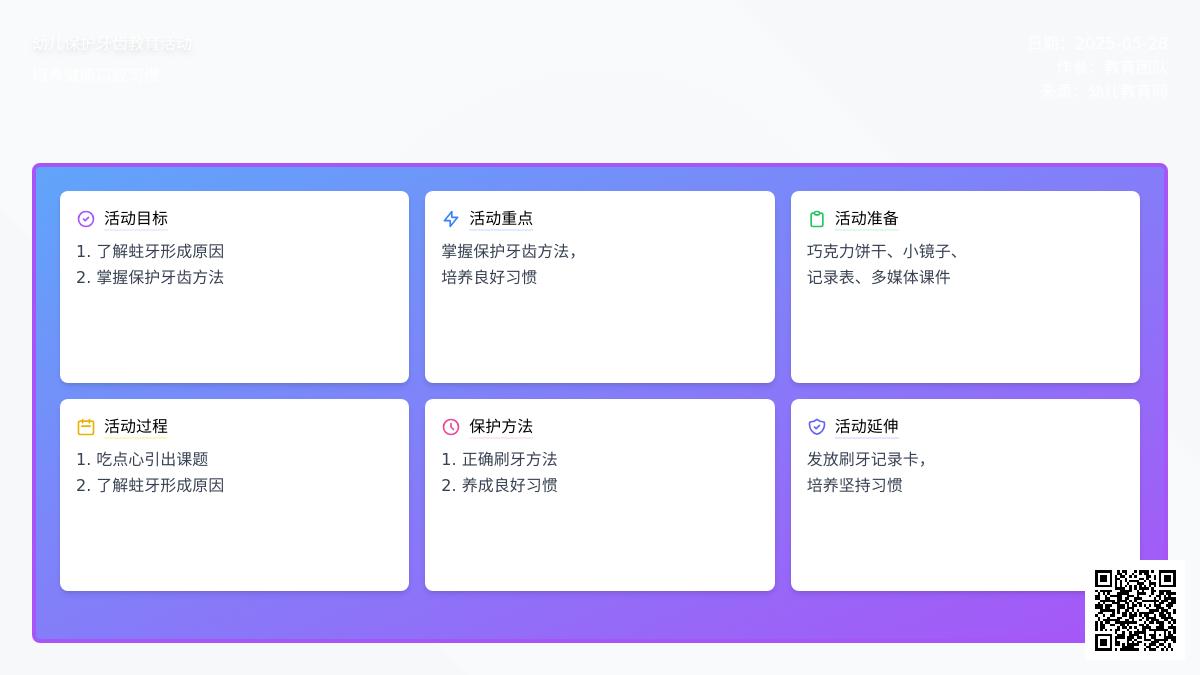Select the 活动延伸 card heading
Screen dimensions: 1200x675
867,427
